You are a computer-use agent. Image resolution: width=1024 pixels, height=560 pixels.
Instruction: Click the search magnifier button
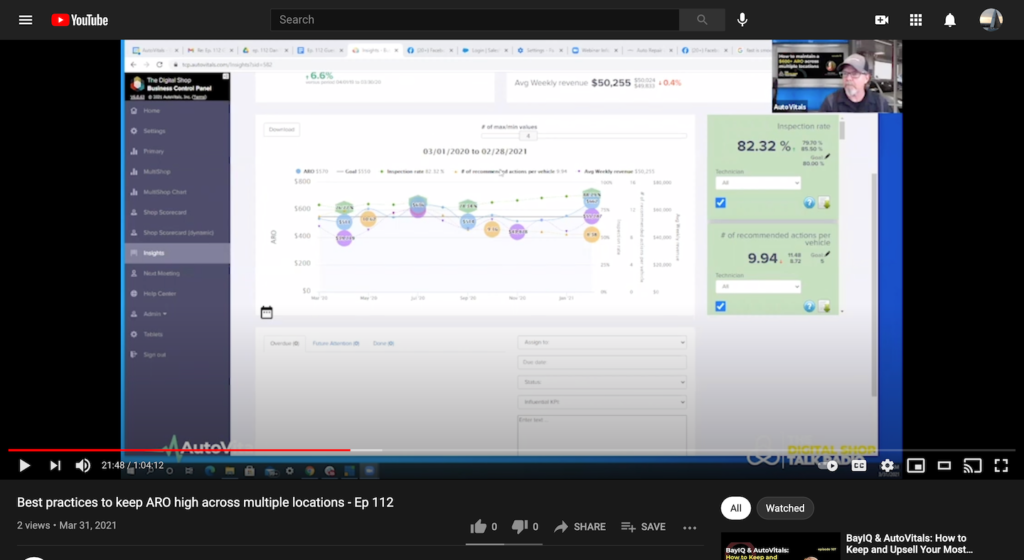(x=701, y=20)
